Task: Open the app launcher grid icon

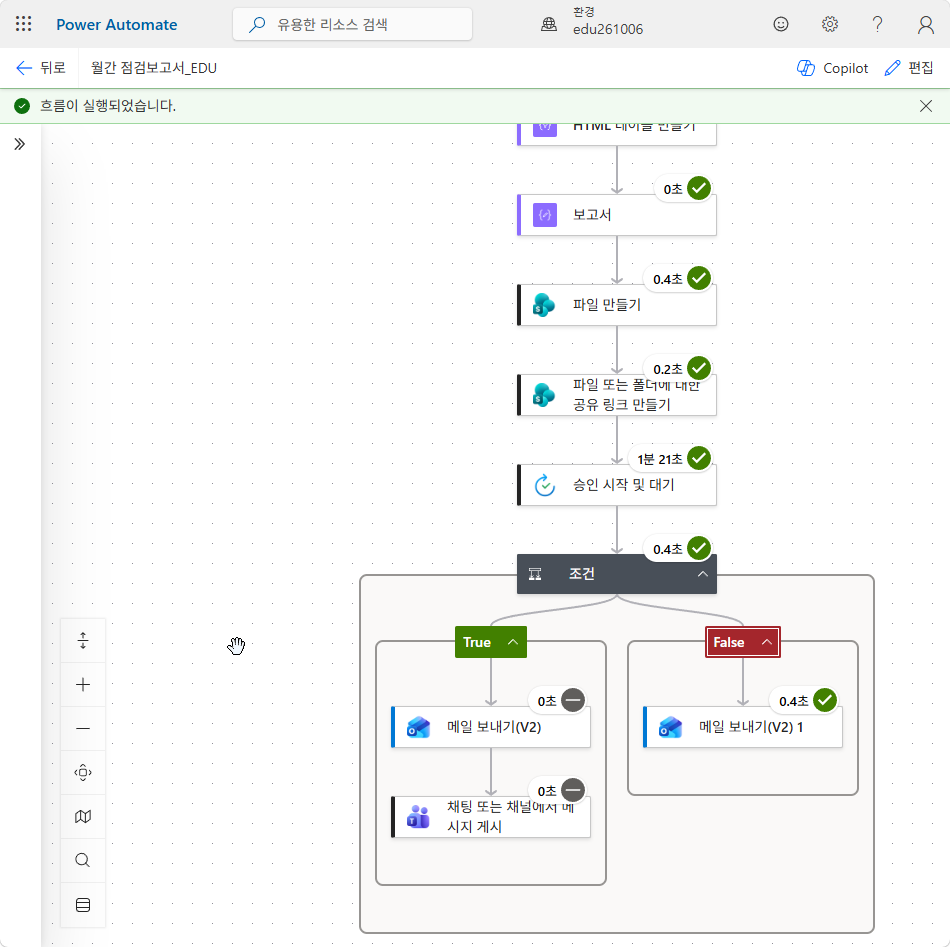Action: coord(24,24)
